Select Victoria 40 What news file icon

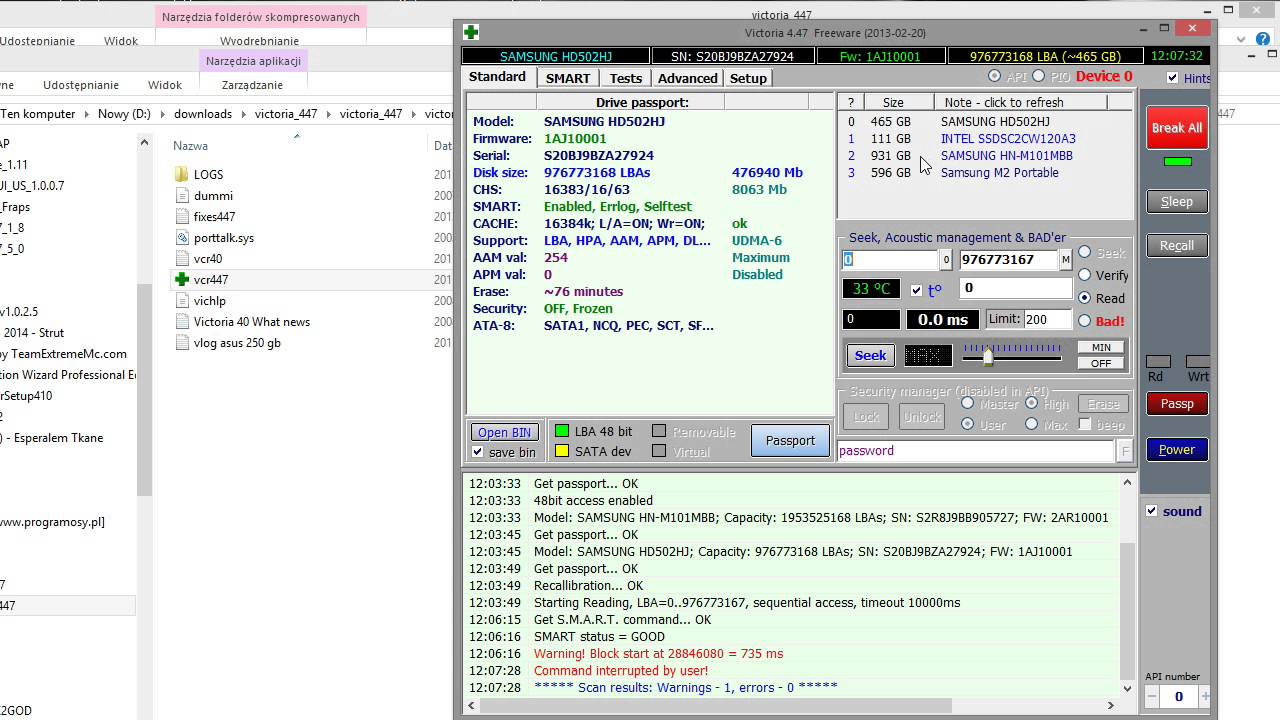point(181,322)
